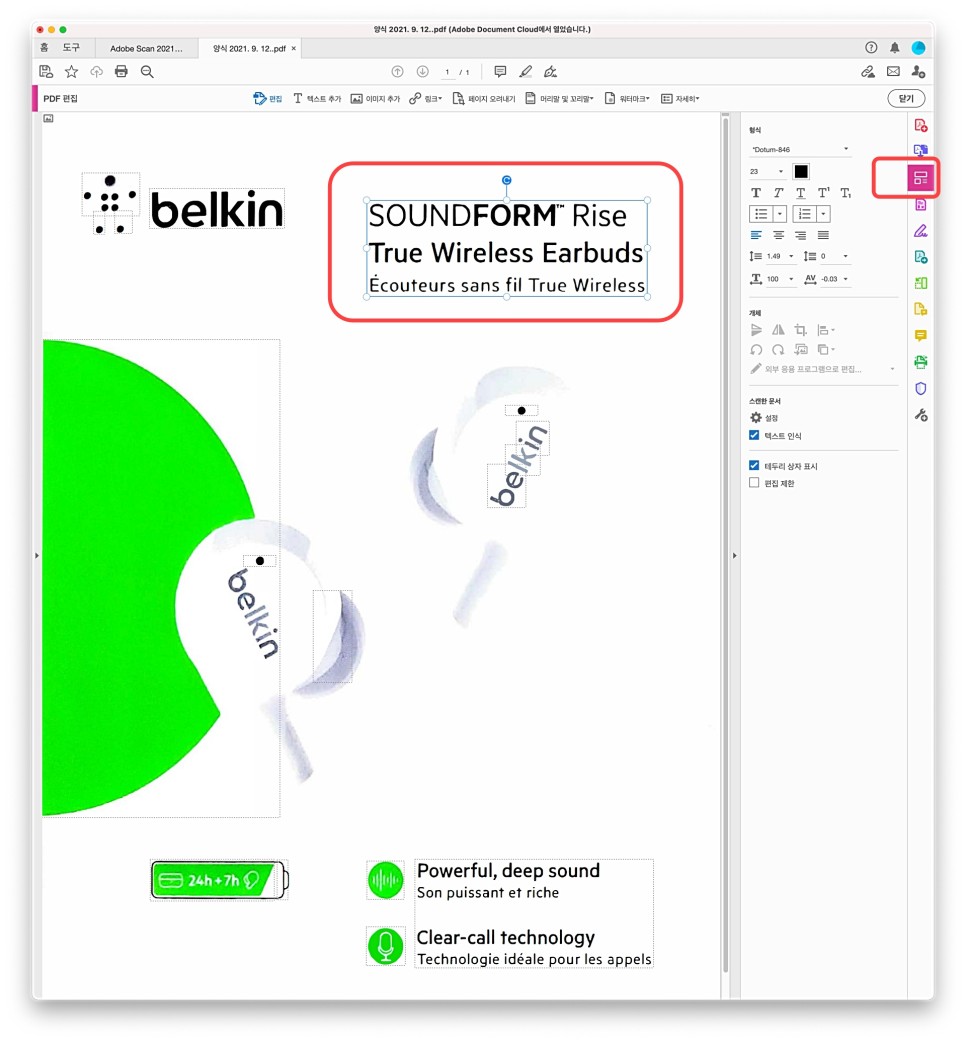
Task: Go to the previous page arrow
Action: (397, 72)
